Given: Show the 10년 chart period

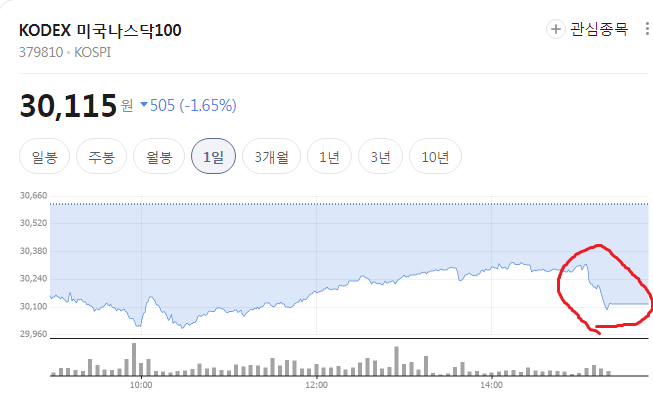Looking at the screenshot, I should 435,157.
